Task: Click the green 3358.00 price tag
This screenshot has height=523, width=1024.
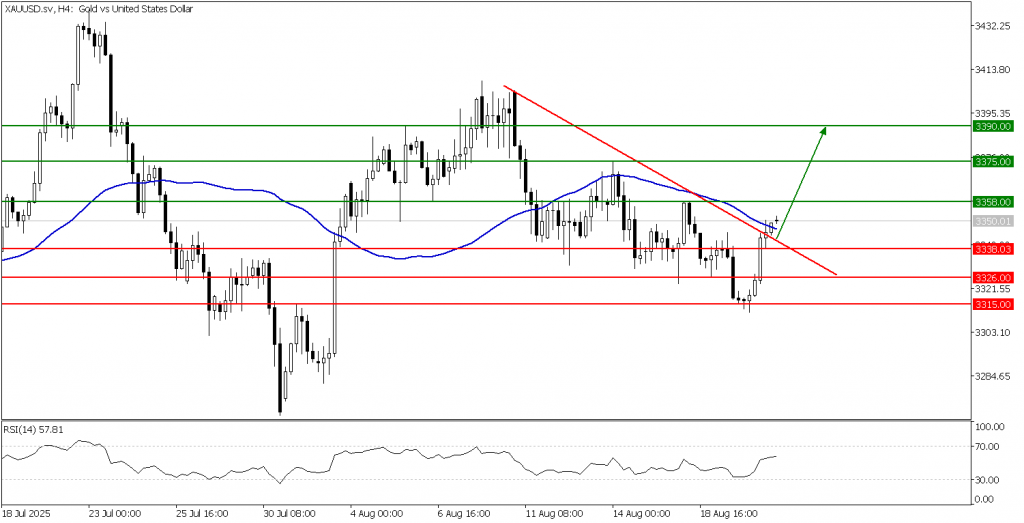Action: point(993,201)
